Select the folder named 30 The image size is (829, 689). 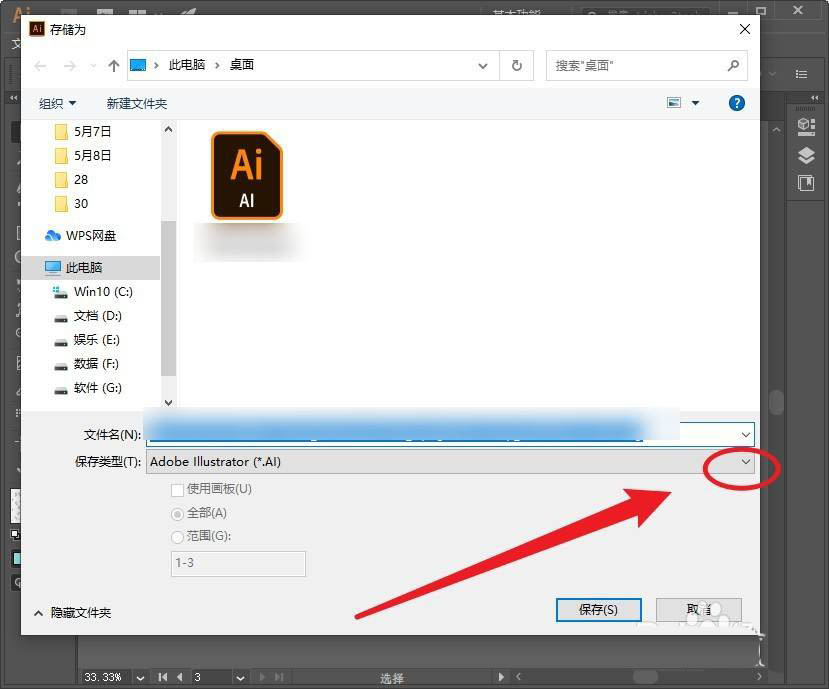coord(71,204)
